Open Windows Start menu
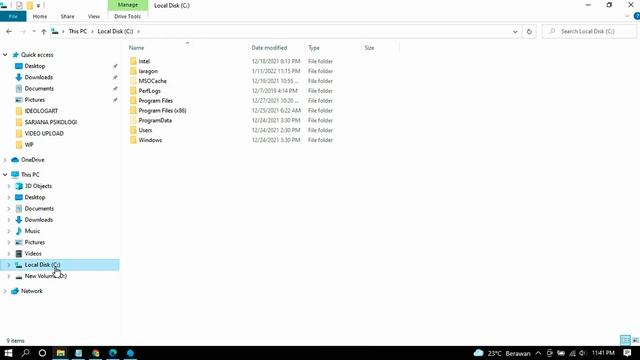 point(8,353)
